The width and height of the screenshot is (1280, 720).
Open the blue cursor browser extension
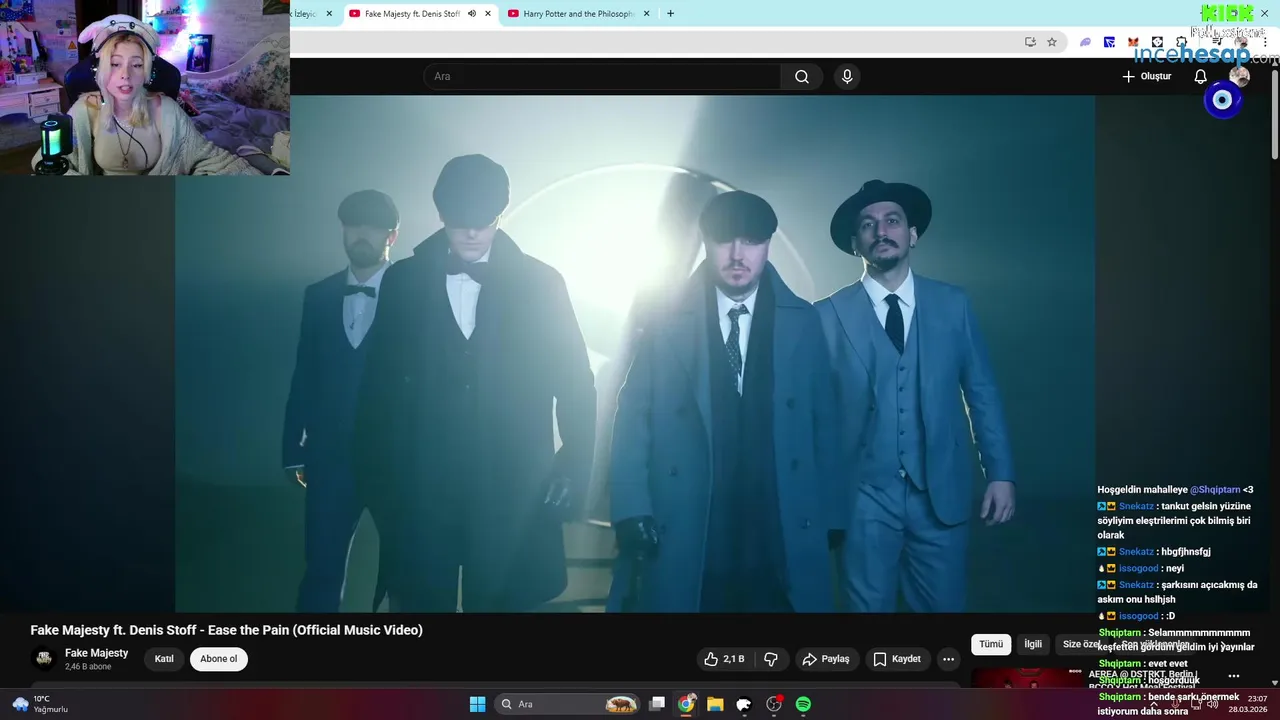(x=1109, y=42)
